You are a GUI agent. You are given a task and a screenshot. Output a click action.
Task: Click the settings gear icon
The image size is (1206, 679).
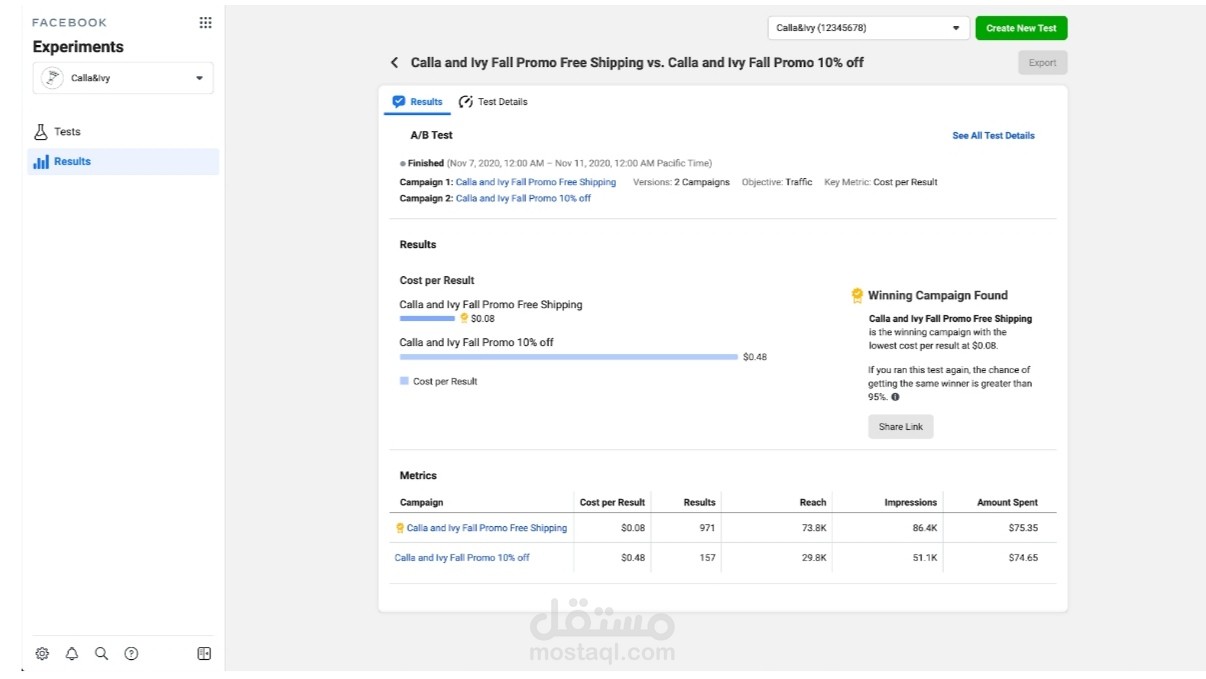42,654
